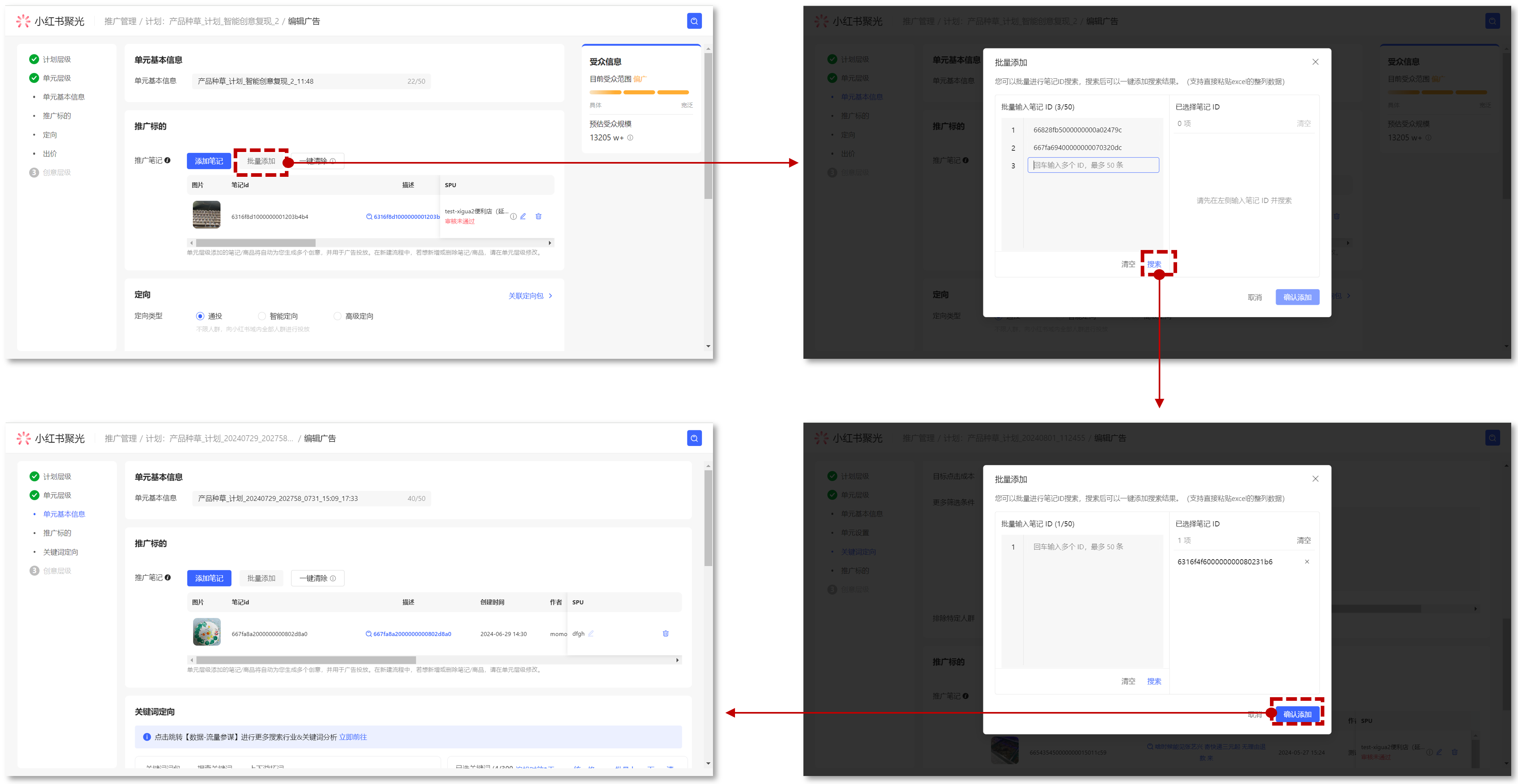This screenshot has width=1518, height=784.
Task: Click unit name field 产品种草_计划_智能创意复现_2_11:48
Action: (x=311, y=81)
